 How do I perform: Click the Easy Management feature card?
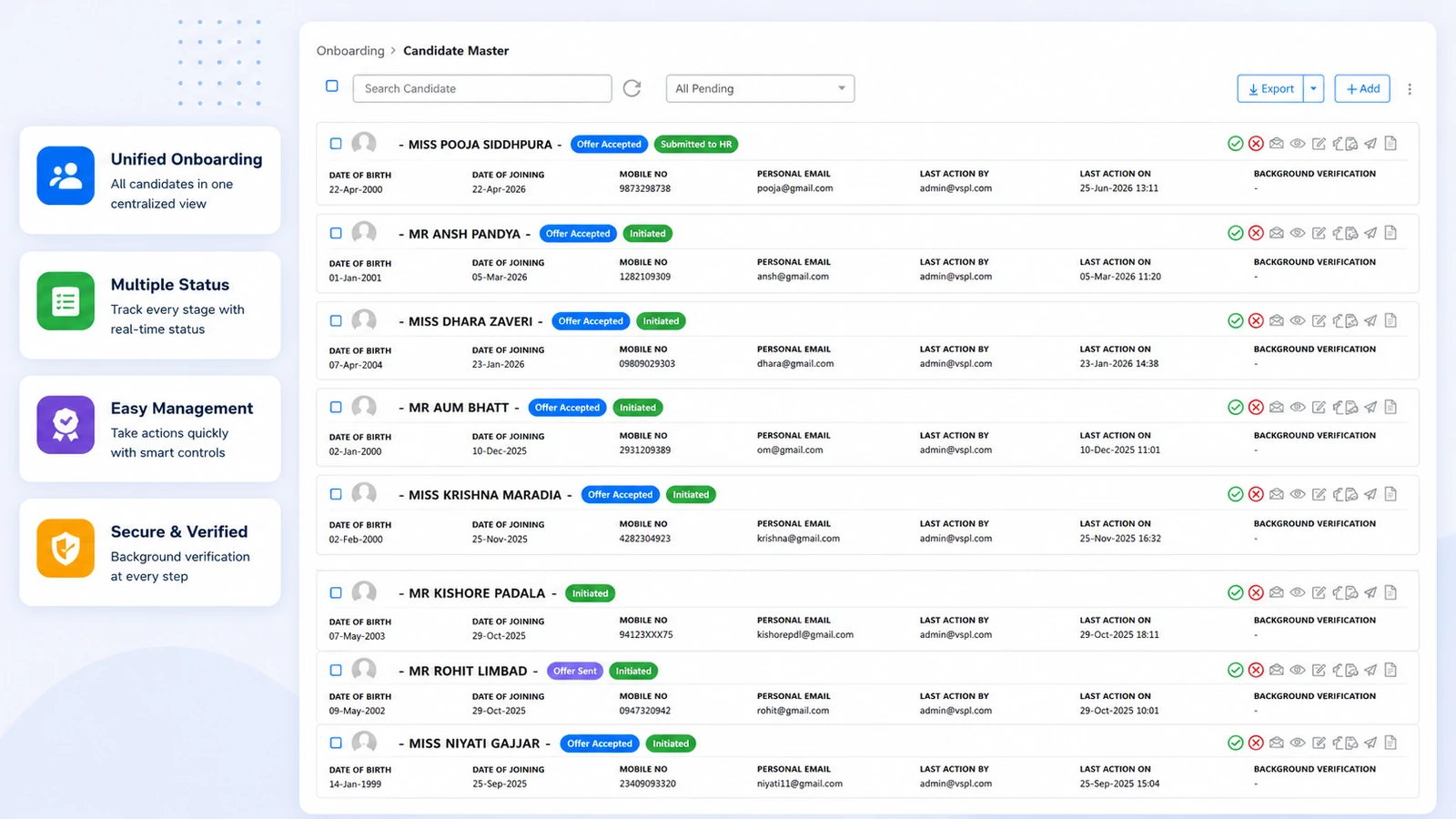coord(150,429)
